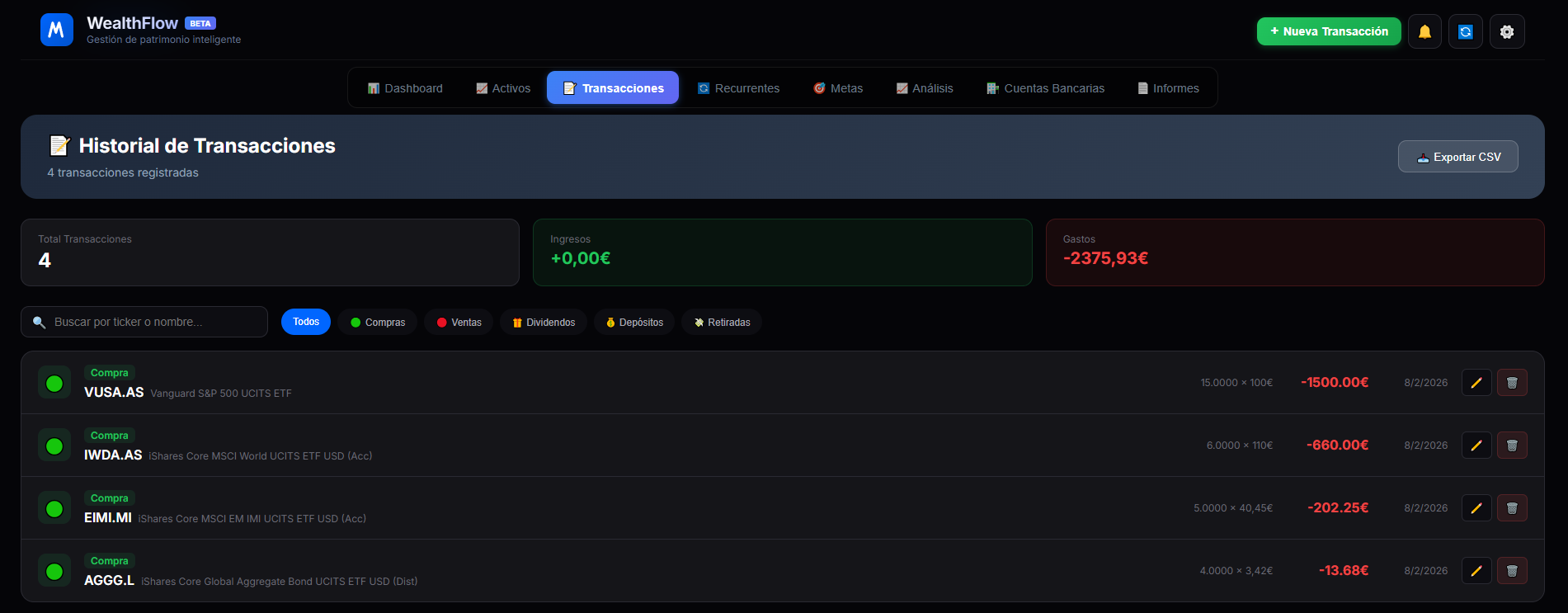Delete the VUSA.AS transaction with trash icon
1568x613 pixels.
point(1512,383)
